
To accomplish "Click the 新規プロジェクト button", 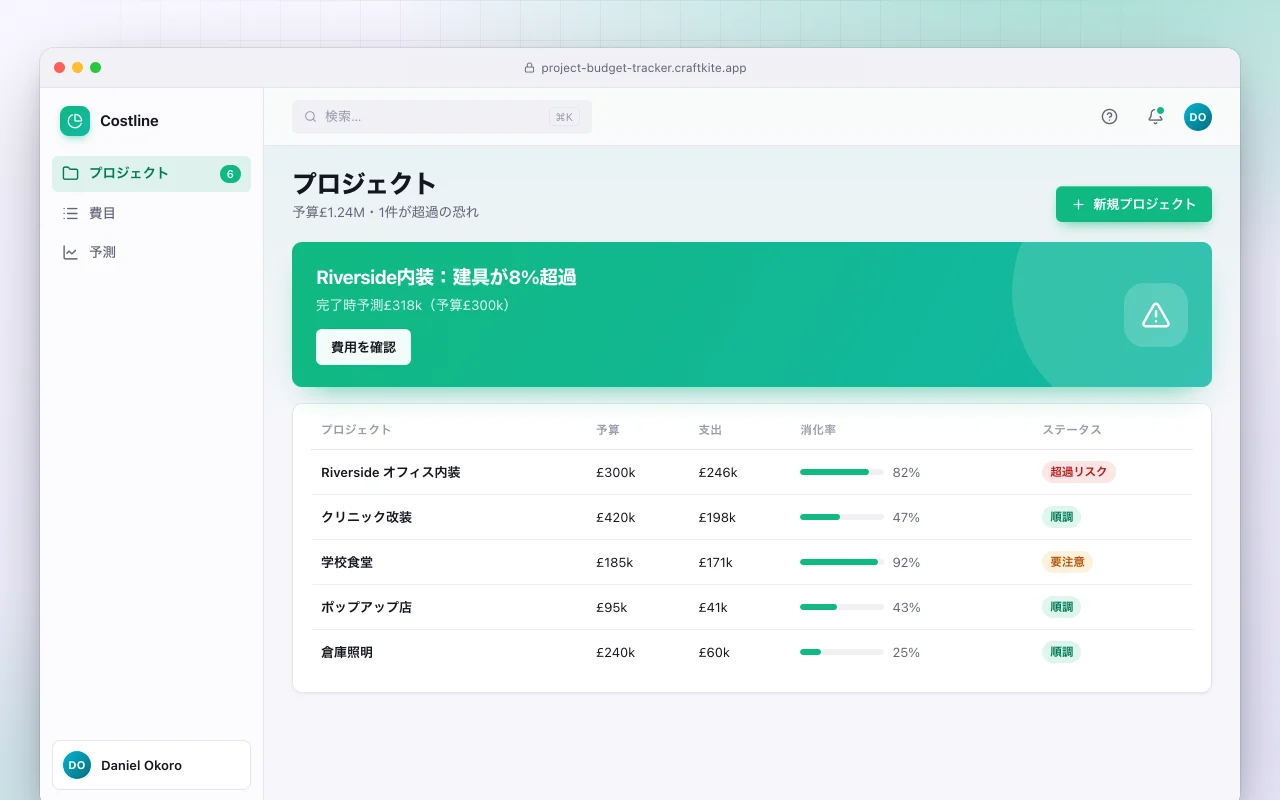I will coord(1134,204).
